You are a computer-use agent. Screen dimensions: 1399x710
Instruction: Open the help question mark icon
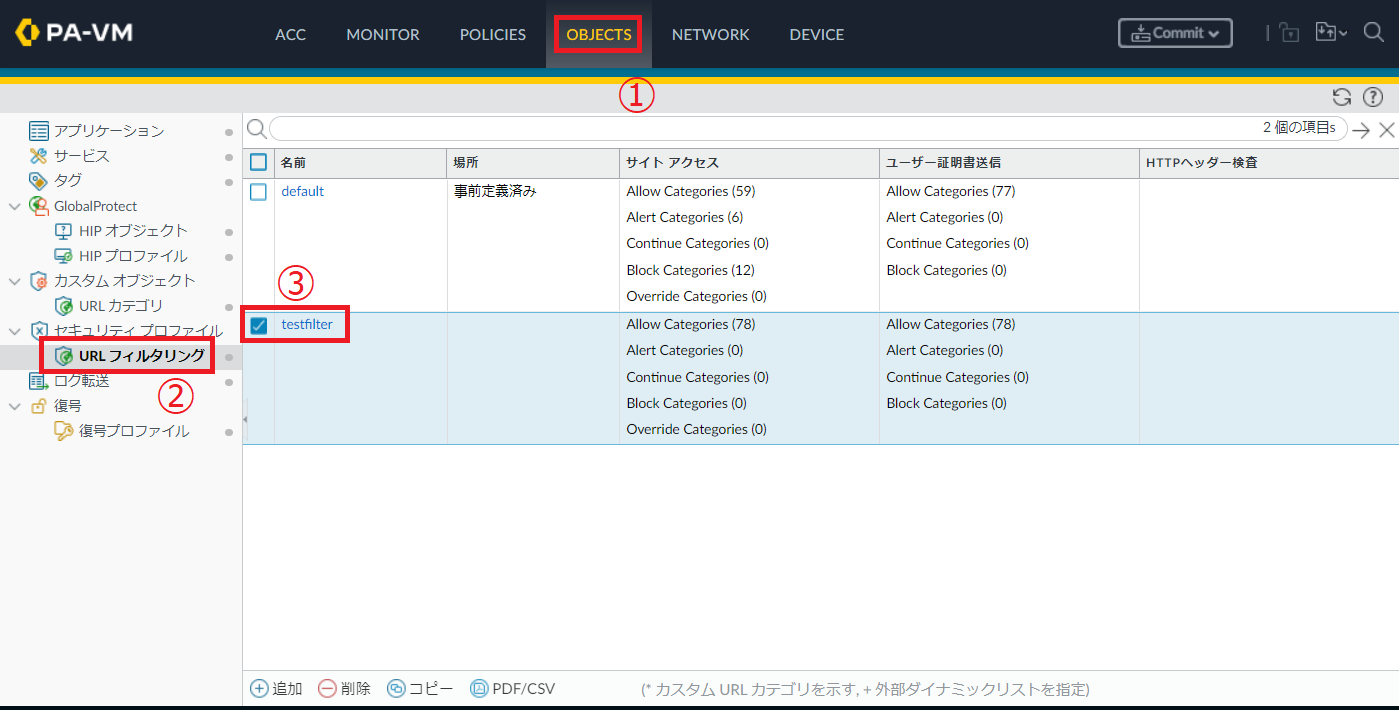pyautogui.click(x=1373, y=97)
